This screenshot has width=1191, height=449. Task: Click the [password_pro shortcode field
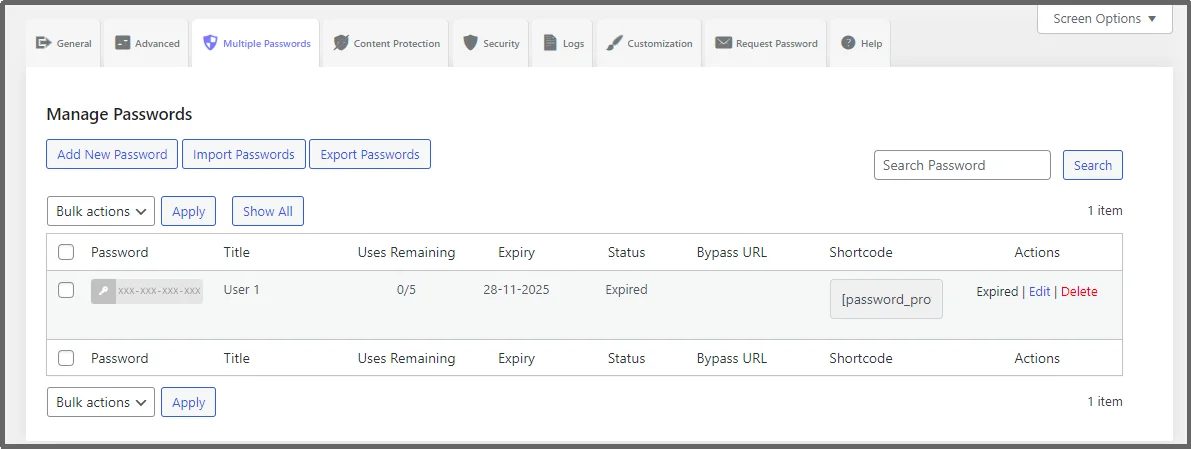tap(886, 299)
